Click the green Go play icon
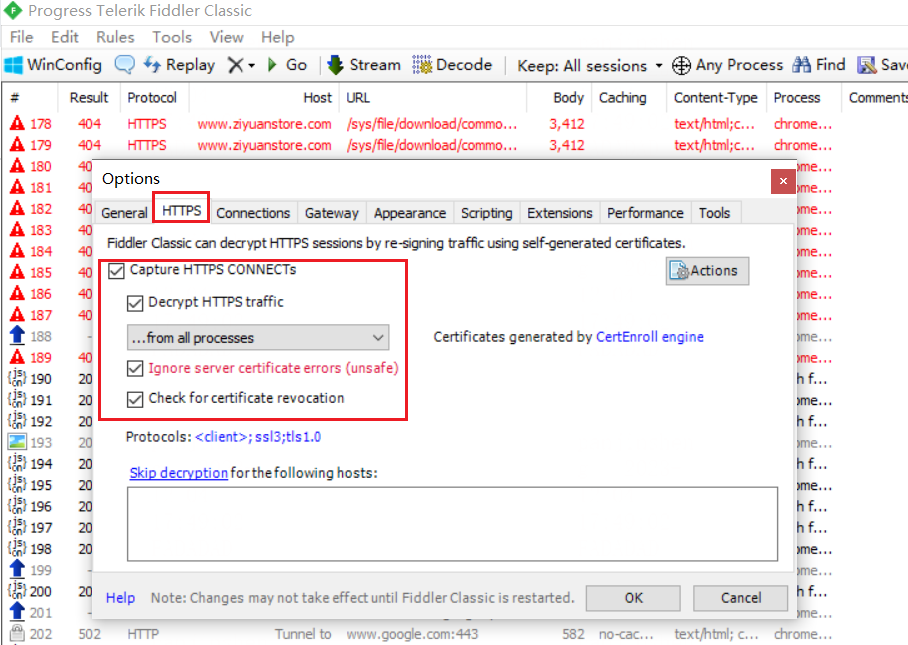Screen dimensions: 908x645 pyautogui.click(x=272, y=65)
